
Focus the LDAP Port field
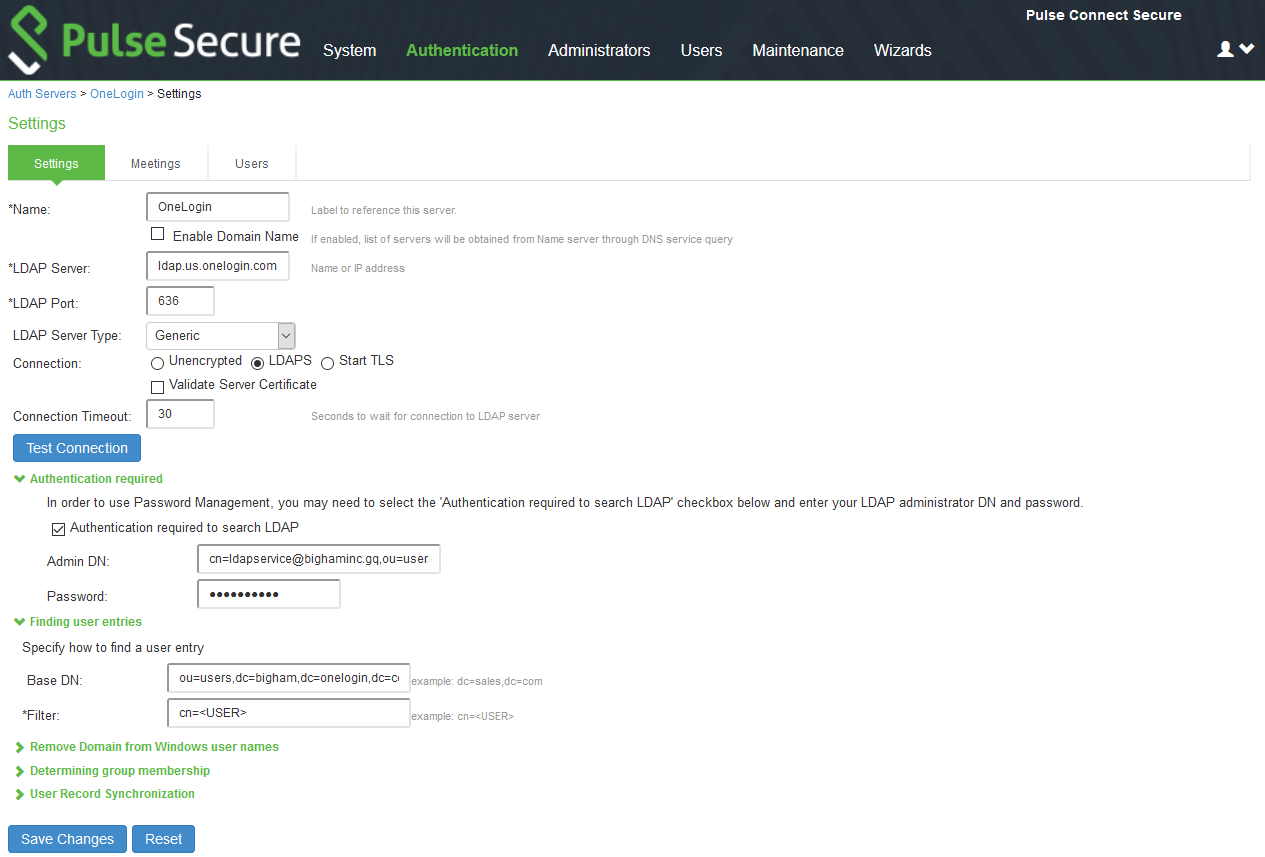180,301
